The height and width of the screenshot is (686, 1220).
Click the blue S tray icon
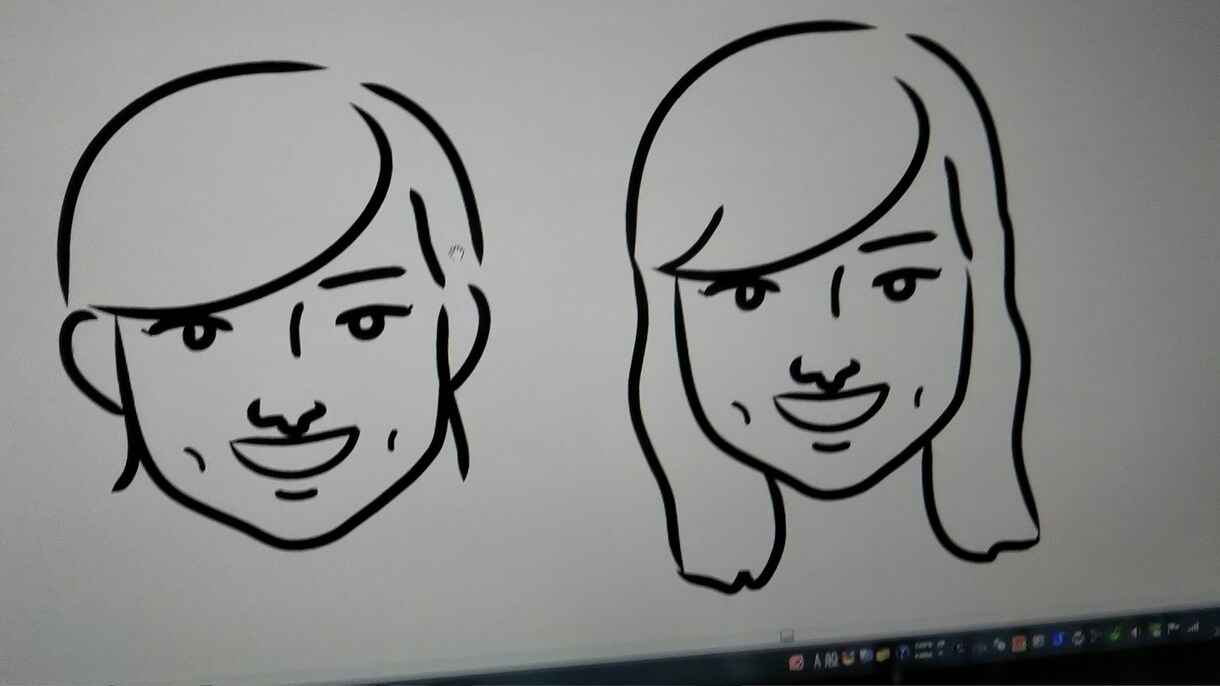point(1059,639)
